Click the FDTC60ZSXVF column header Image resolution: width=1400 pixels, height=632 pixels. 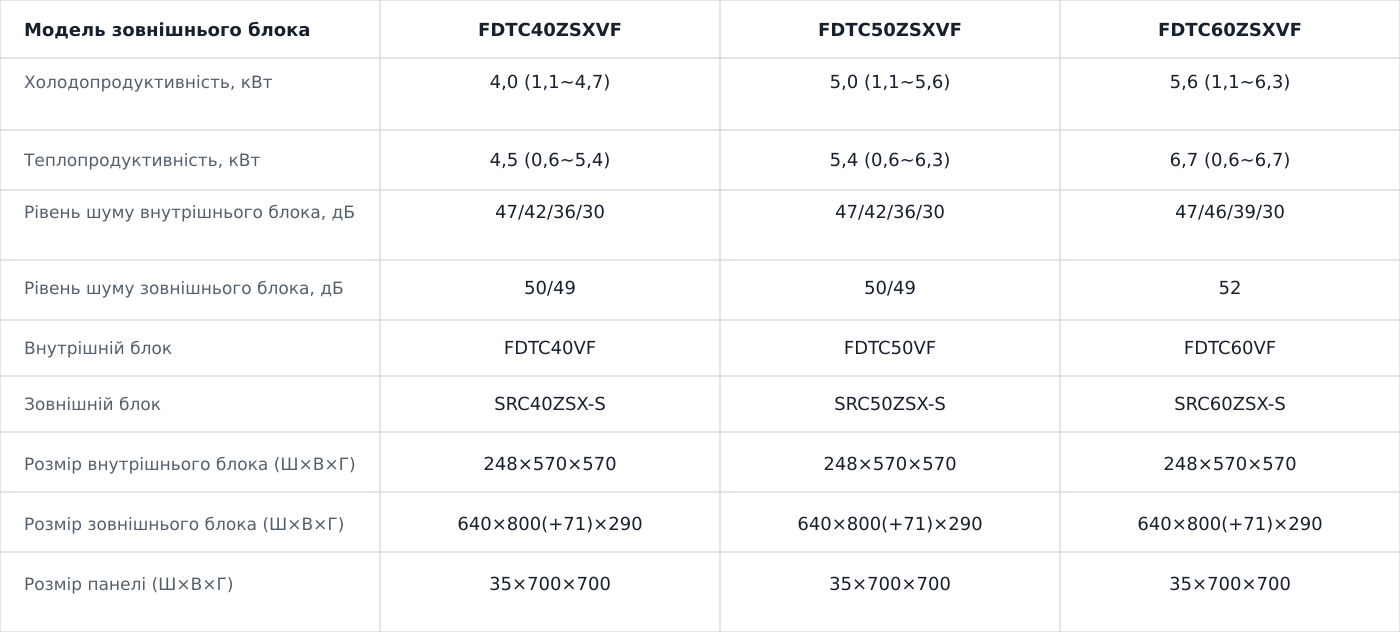click(1229, 30)
